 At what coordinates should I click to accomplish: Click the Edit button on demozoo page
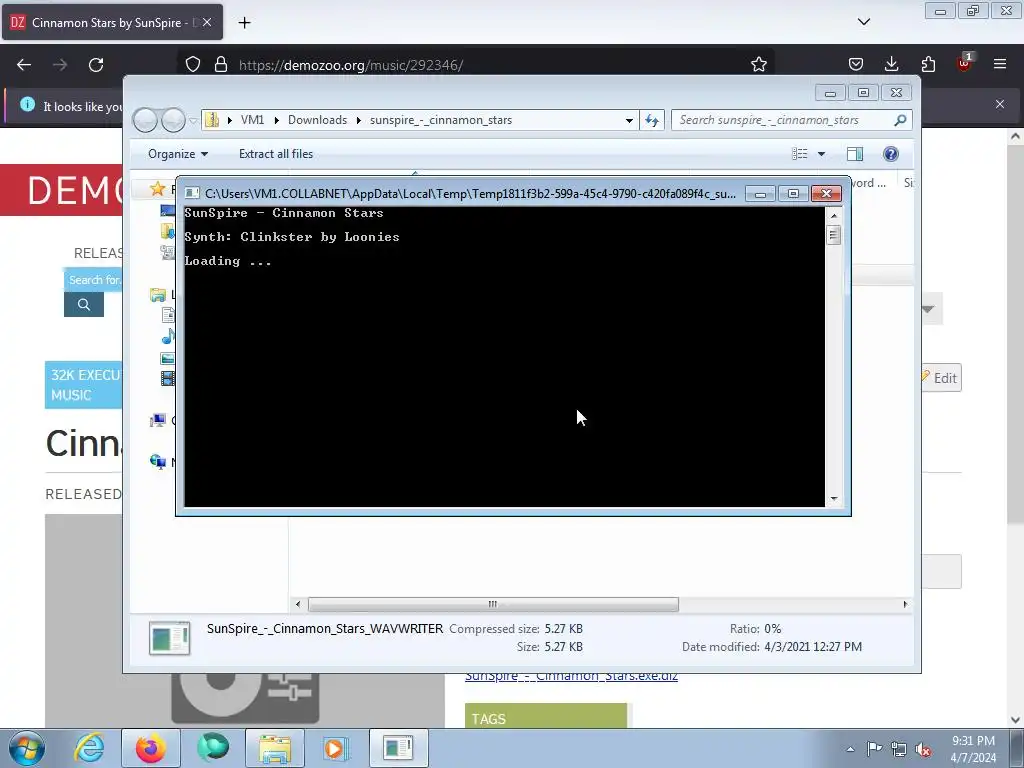pyautogui.click(x=940, y=378)
